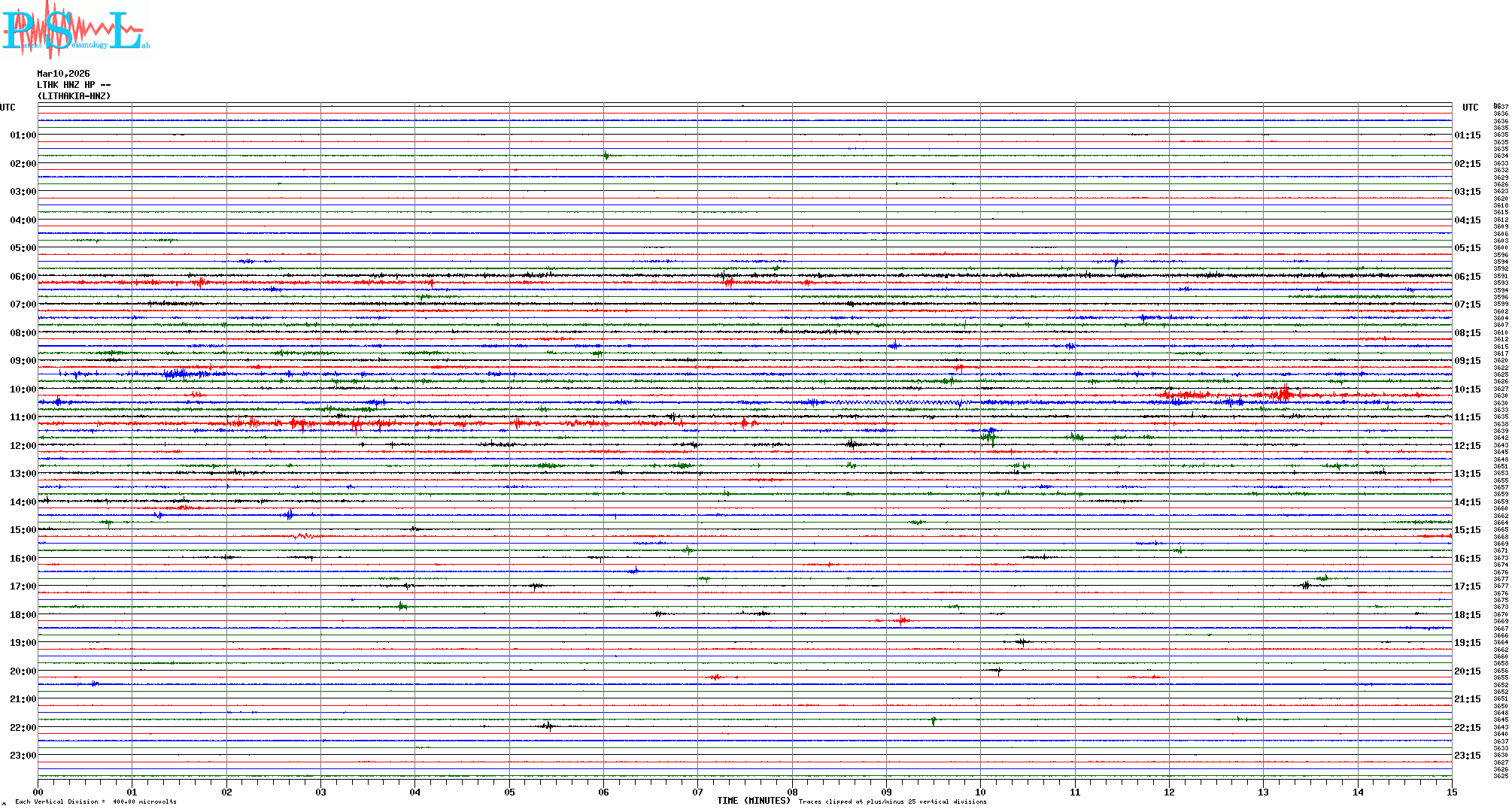
Task: Click the right UTC axis header
Action: 1470,108
